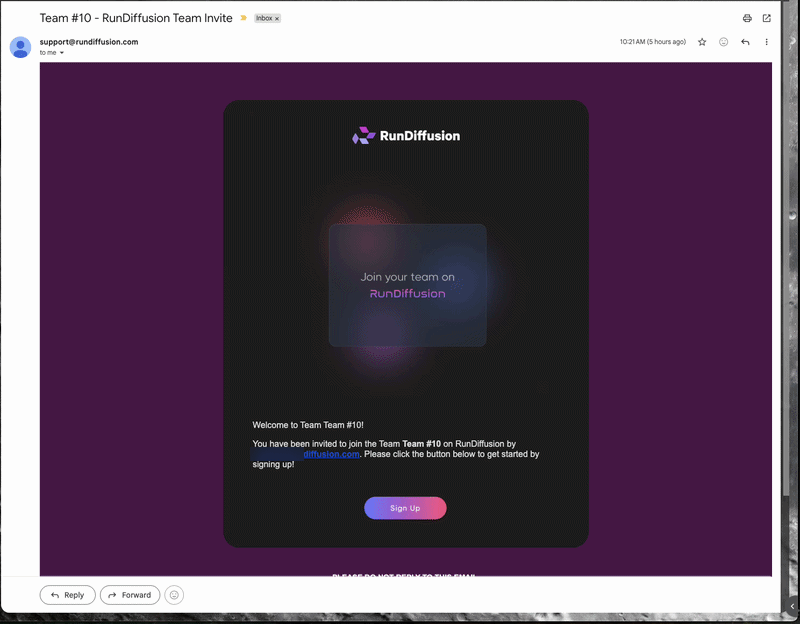
Task: Click the 'Join your team on RunDiffusion' image
Action: 407,285
